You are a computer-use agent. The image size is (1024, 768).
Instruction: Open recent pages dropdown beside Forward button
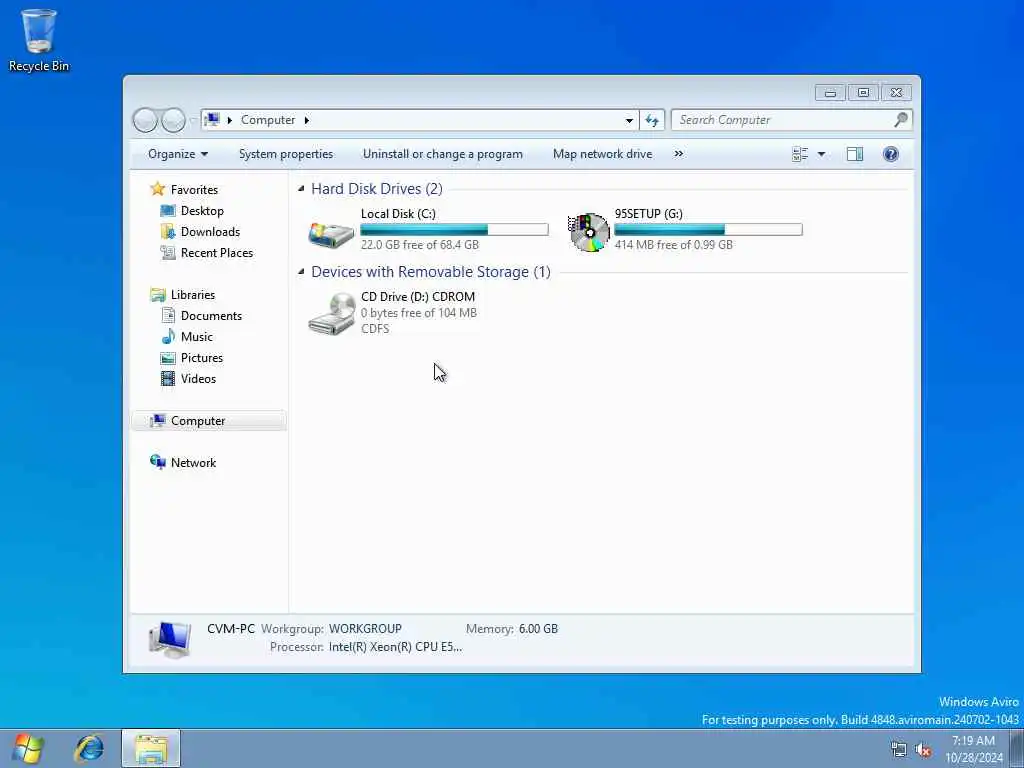(193, 120)
